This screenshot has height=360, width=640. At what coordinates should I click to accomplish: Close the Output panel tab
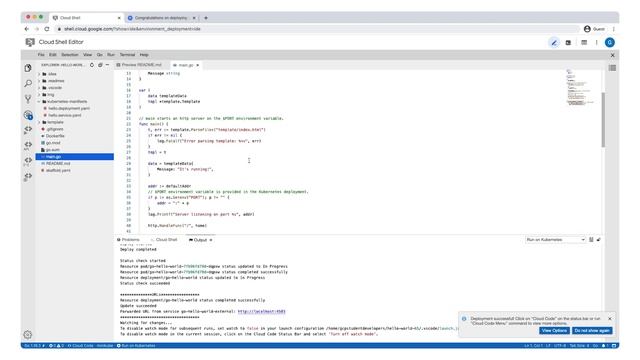click(211, 240)
